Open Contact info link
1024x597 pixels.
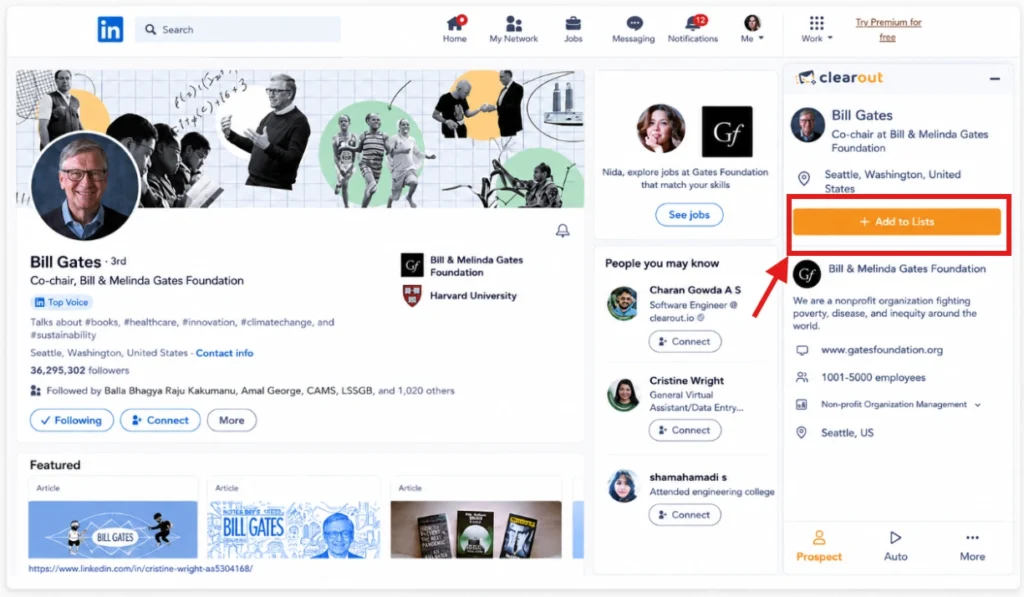(224, 353)
